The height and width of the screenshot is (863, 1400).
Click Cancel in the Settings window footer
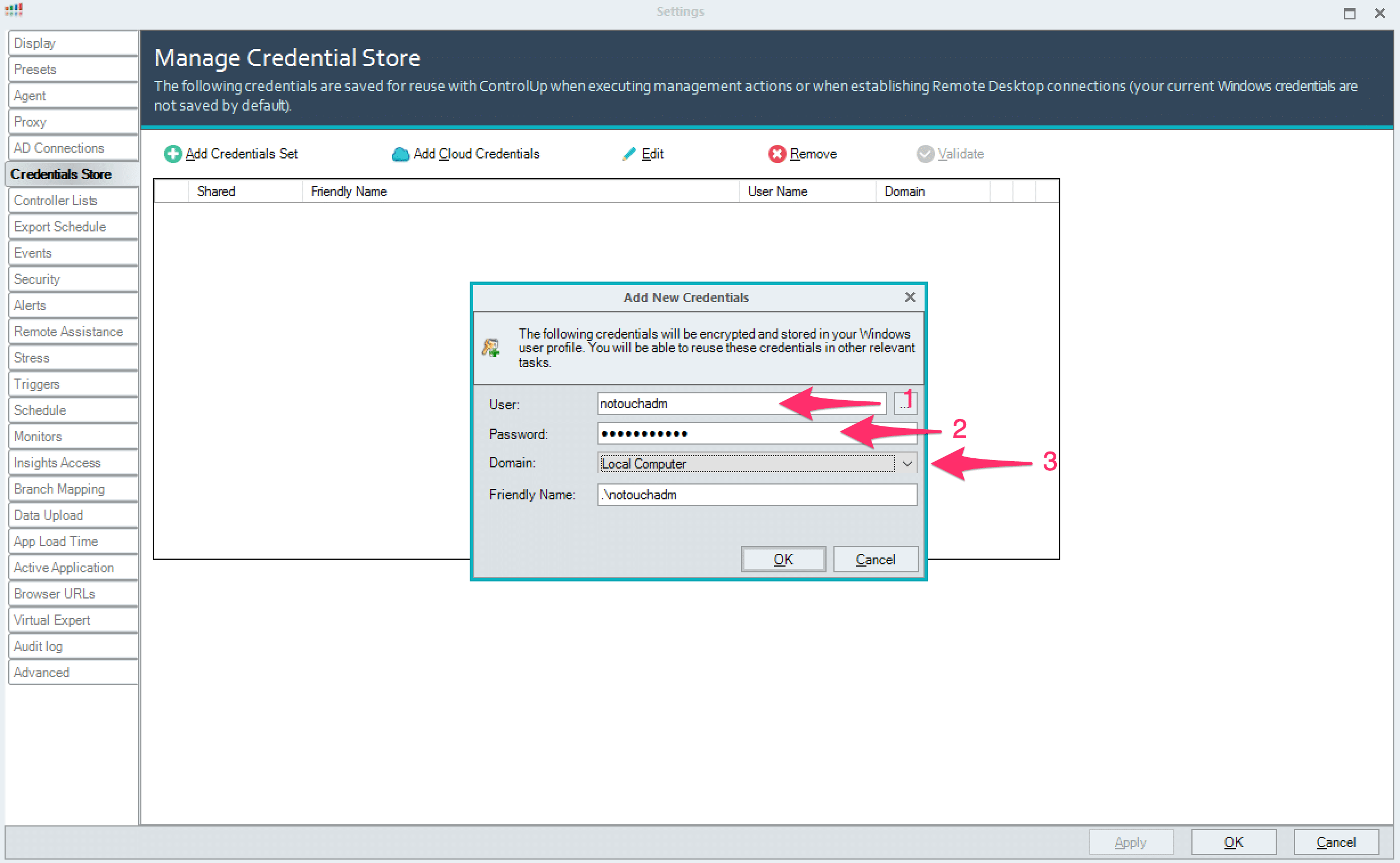click(x=1336, y=842)
